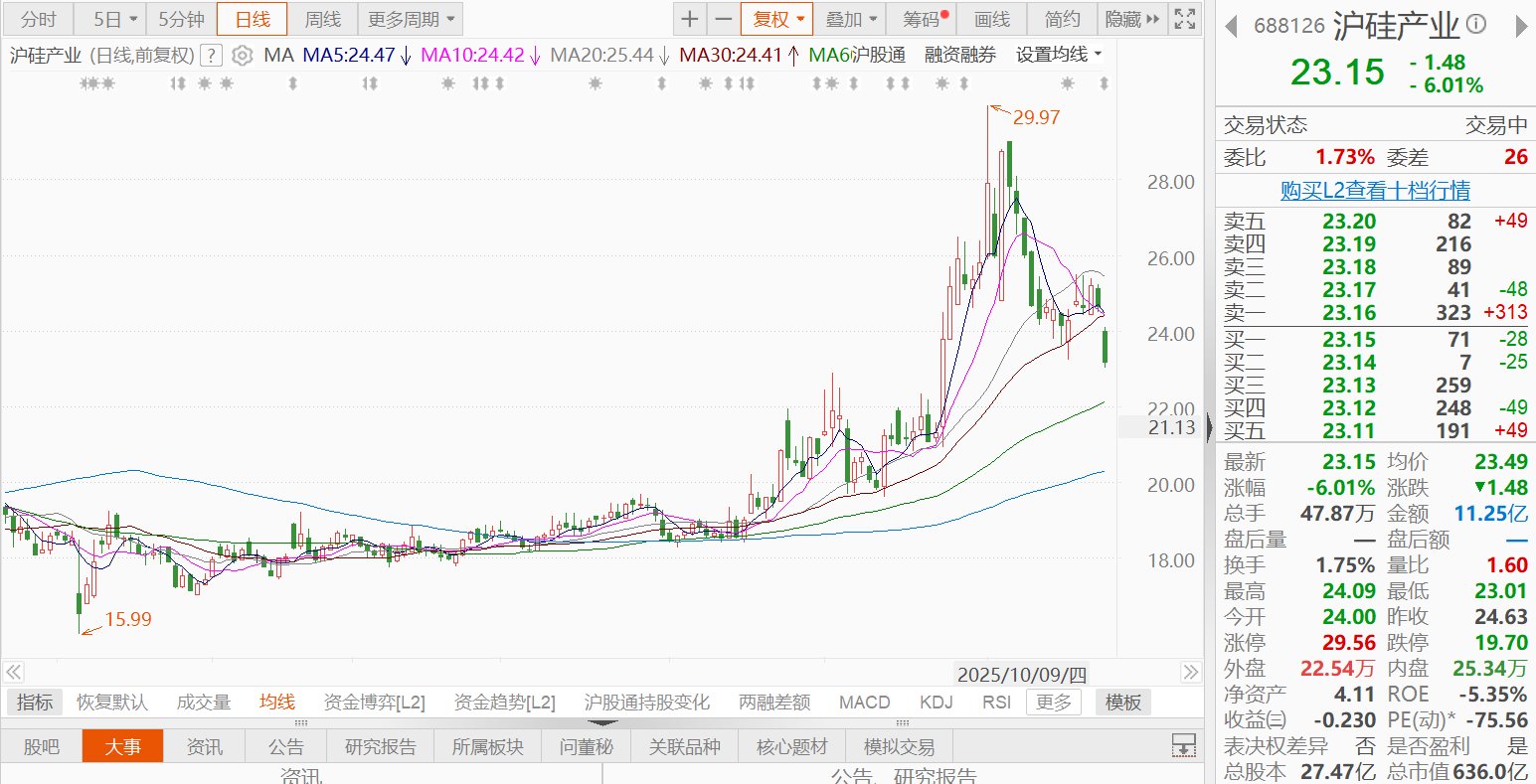Viewport: 1536px width, 784px height.
Task: Go to previous stock with left arrow
Action: pyautogui.click(x=1231, y=25)
